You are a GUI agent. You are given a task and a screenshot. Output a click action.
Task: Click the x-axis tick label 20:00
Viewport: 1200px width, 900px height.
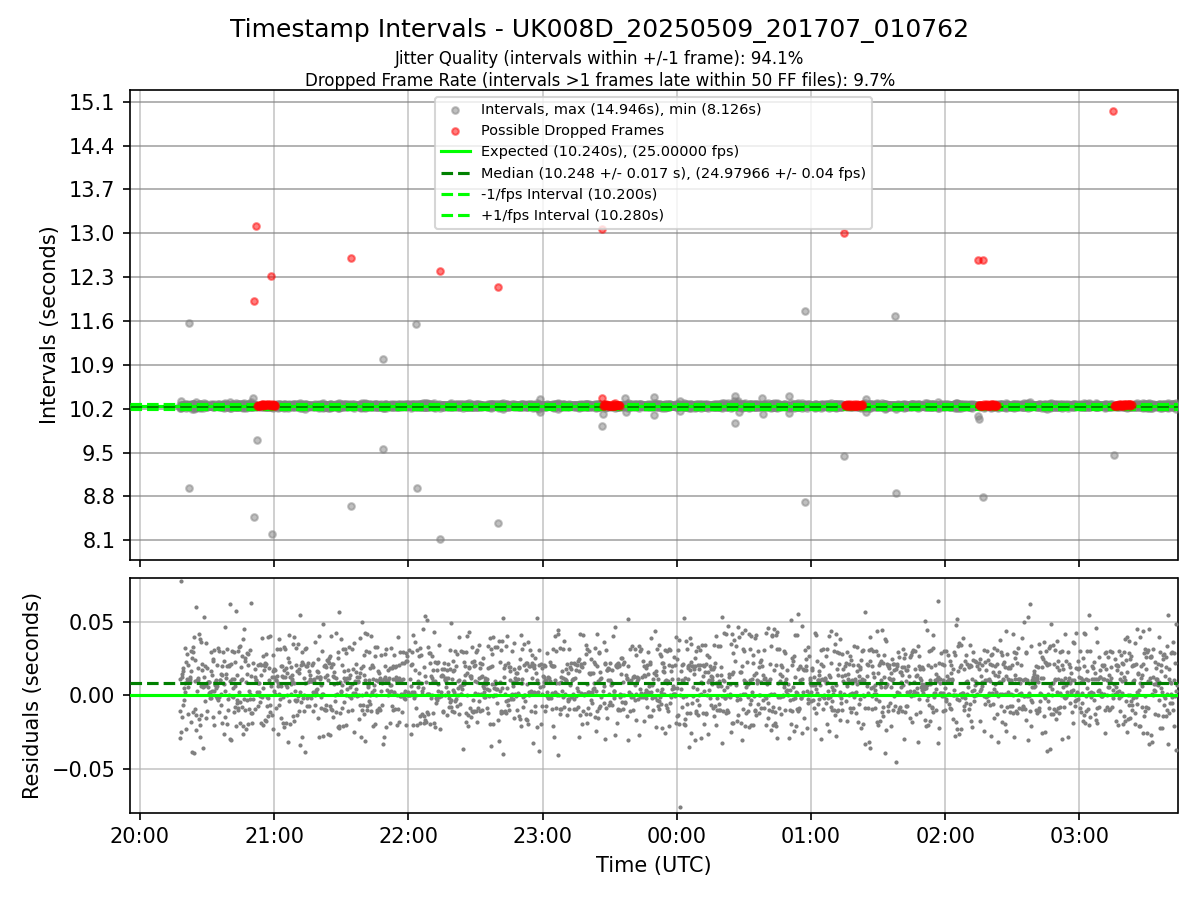point(140,835)
